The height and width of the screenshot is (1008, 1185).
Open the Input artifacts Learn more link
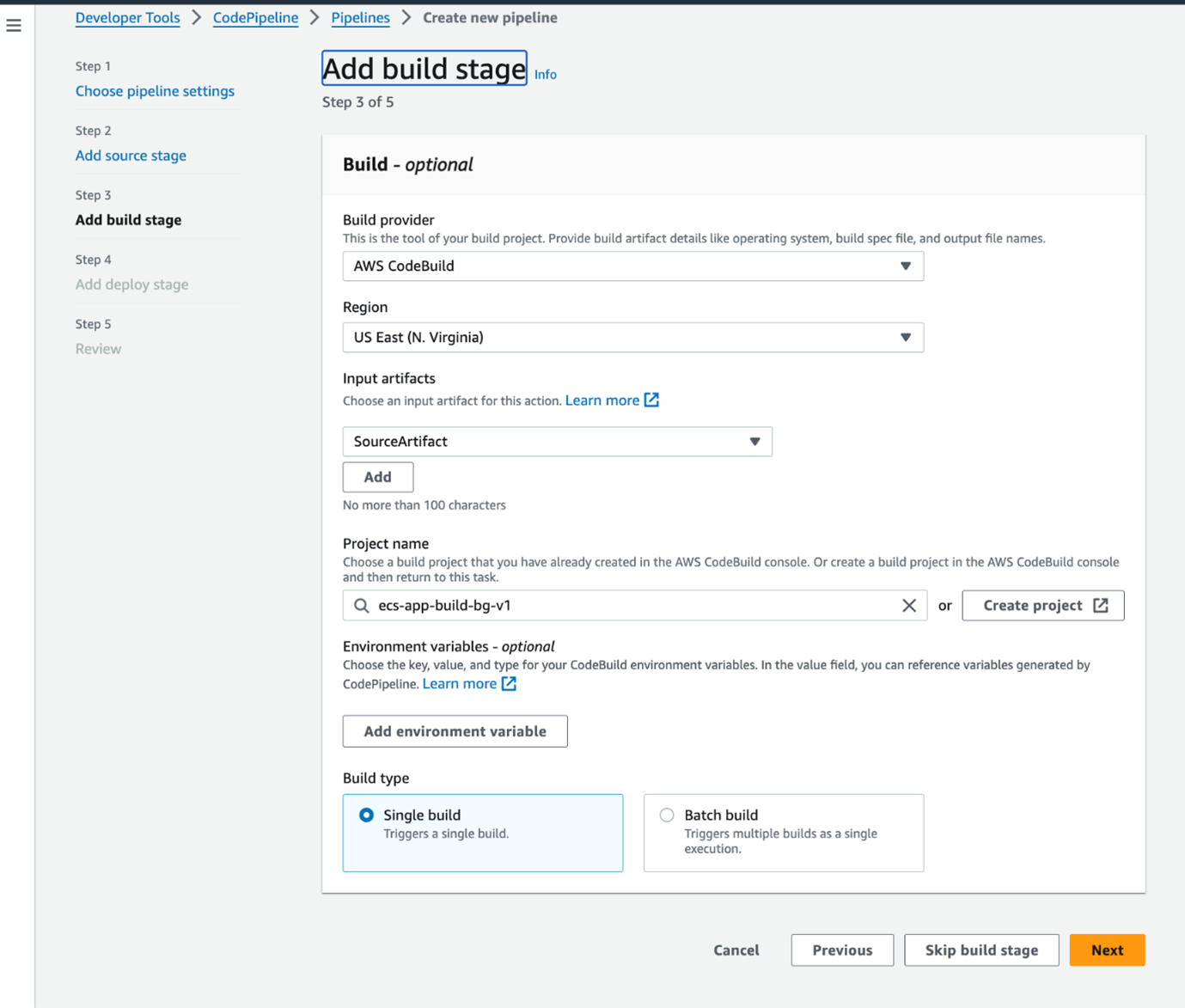[x=602, y=400]
